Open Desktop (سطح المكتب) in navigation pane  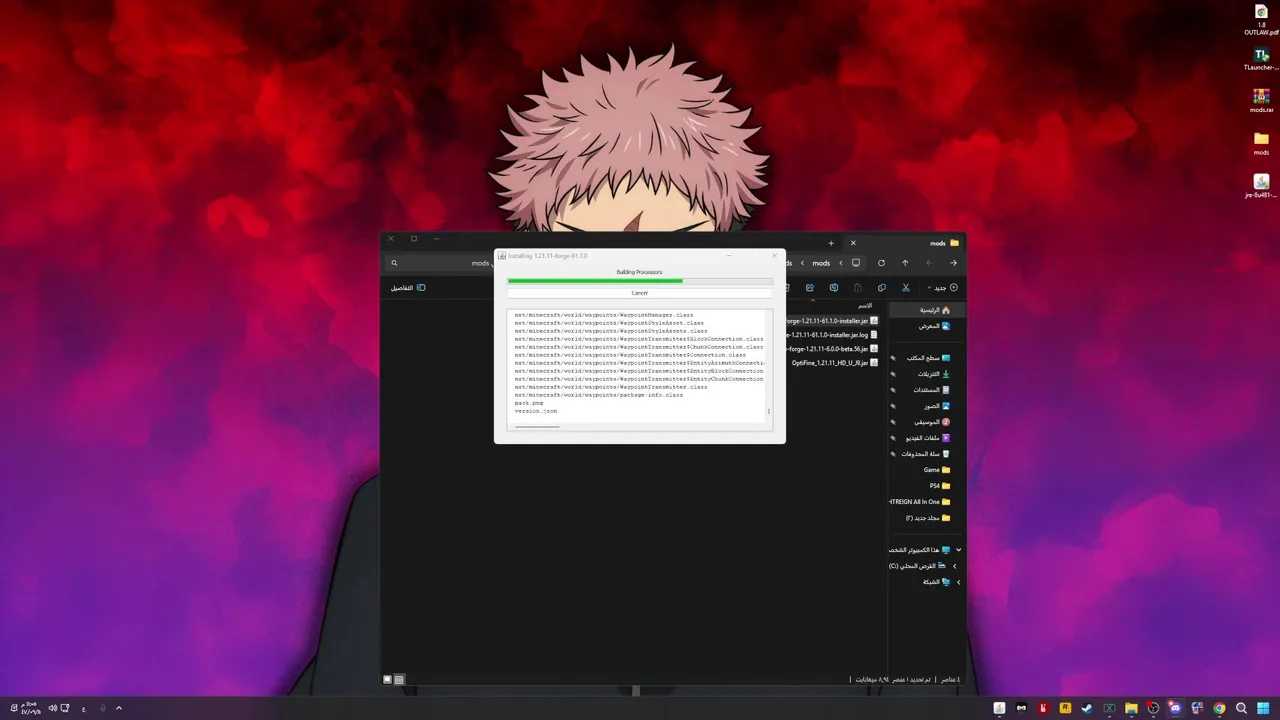click(928, 358)
